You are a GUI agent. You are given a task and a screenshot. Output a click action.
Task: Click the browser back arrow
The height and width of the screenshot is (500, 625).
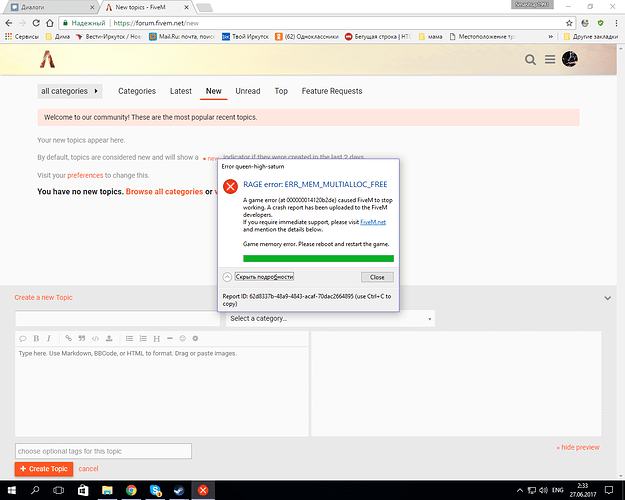coord(9,23)
